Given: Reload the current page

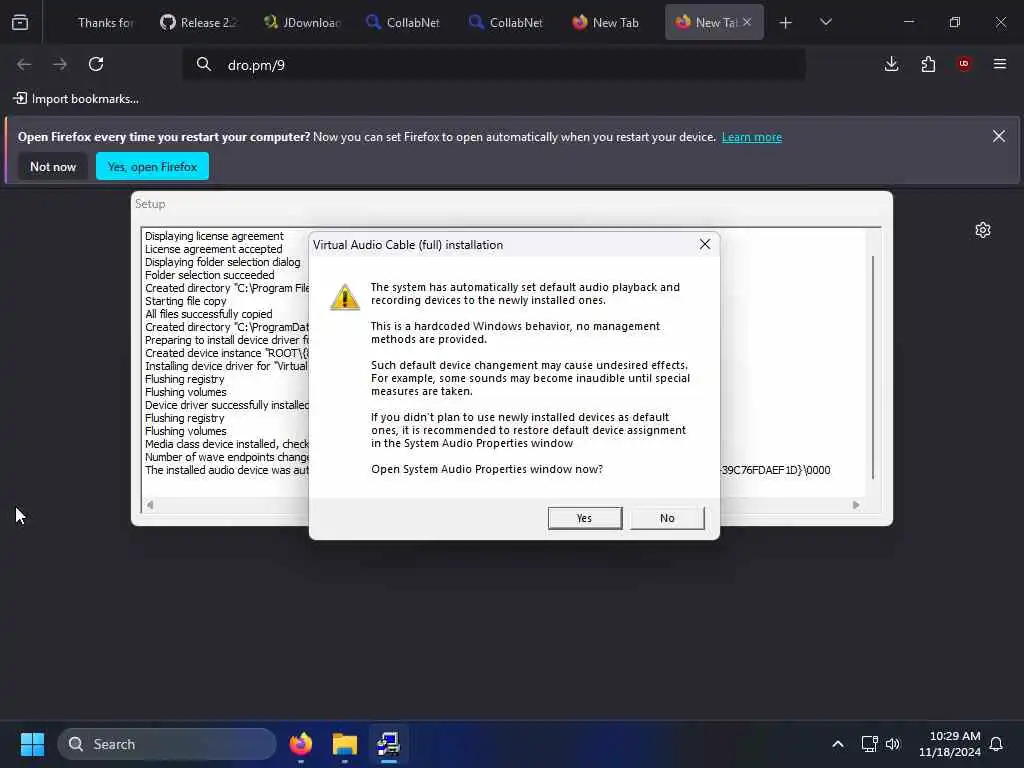Looking at the screenshot, I should (x=96, y=64).
